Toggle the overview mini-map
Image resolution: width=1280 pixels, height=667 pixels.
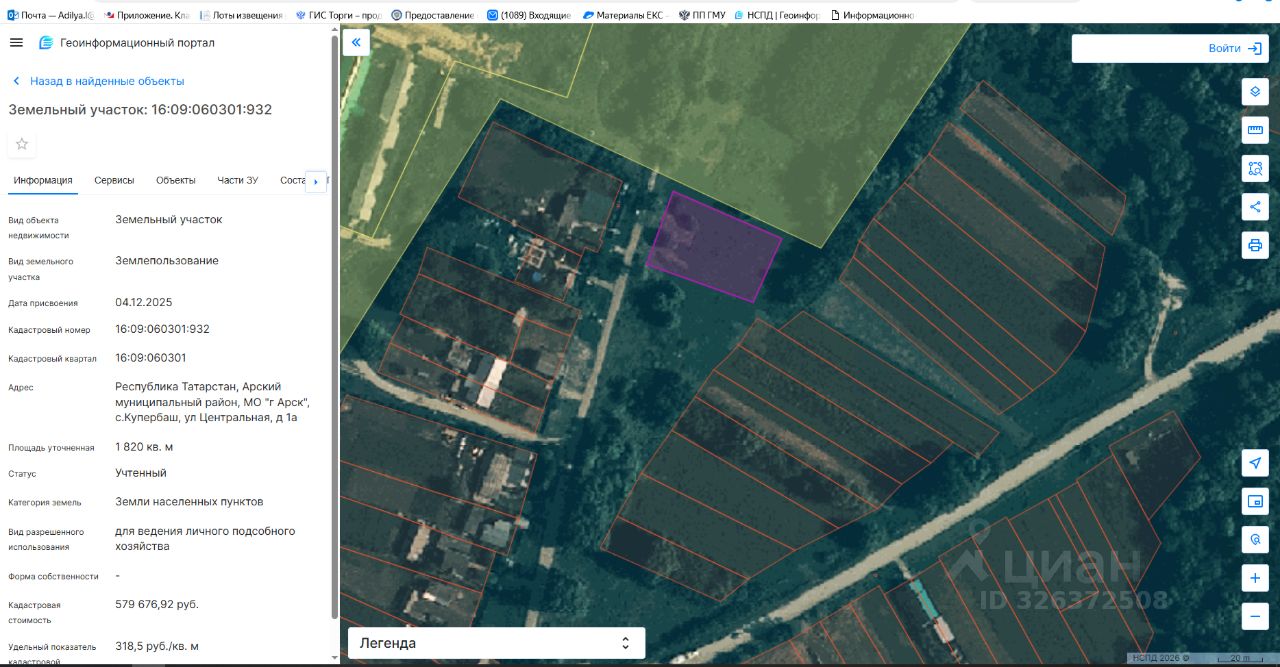[x=1255, y=500]
